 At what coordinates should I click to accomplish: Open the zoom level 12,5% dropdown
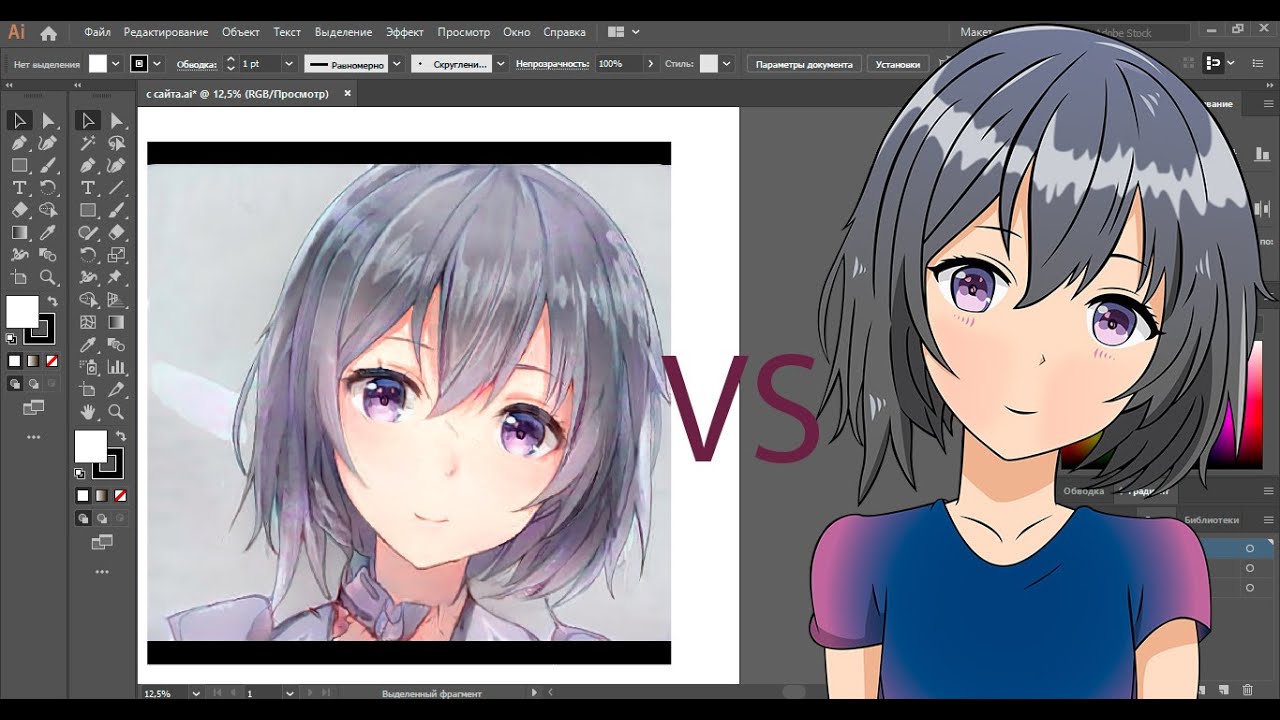pyautogui.click(x=195, y=693)
